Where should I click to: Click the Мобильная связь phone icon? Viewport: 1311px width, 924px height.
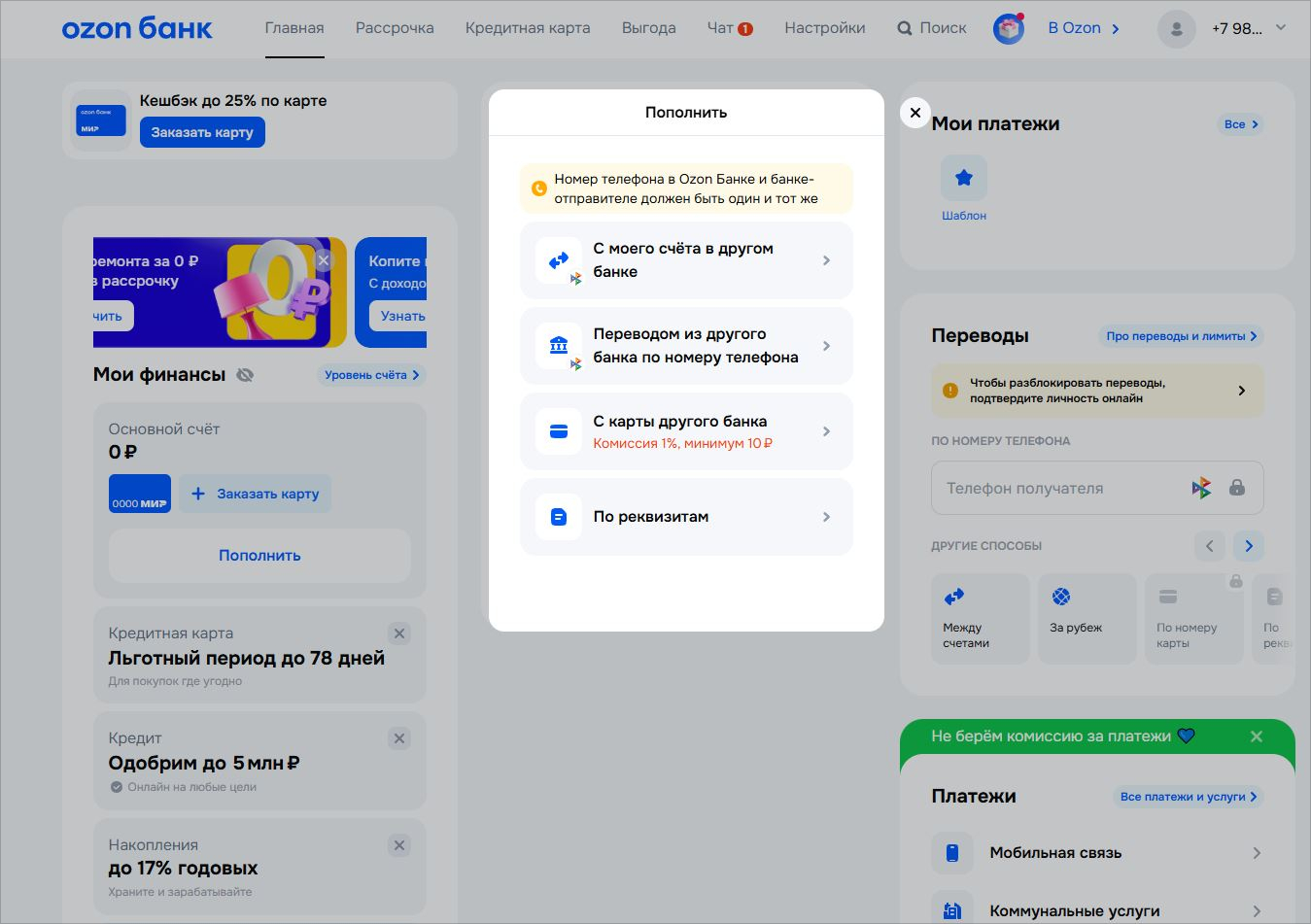(952, 853)
